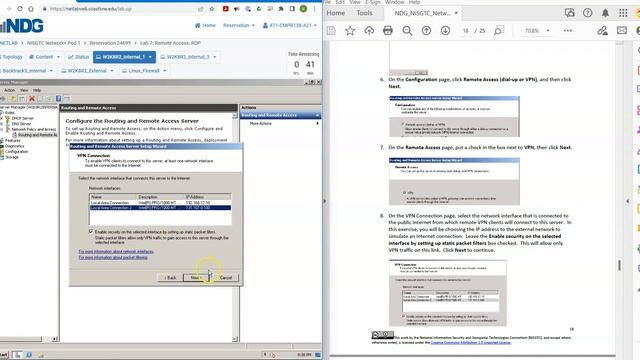Viewport: 640px width, 360px height.
Task: Open the find text magnifier in Acrobat
Action: (498, 31)
